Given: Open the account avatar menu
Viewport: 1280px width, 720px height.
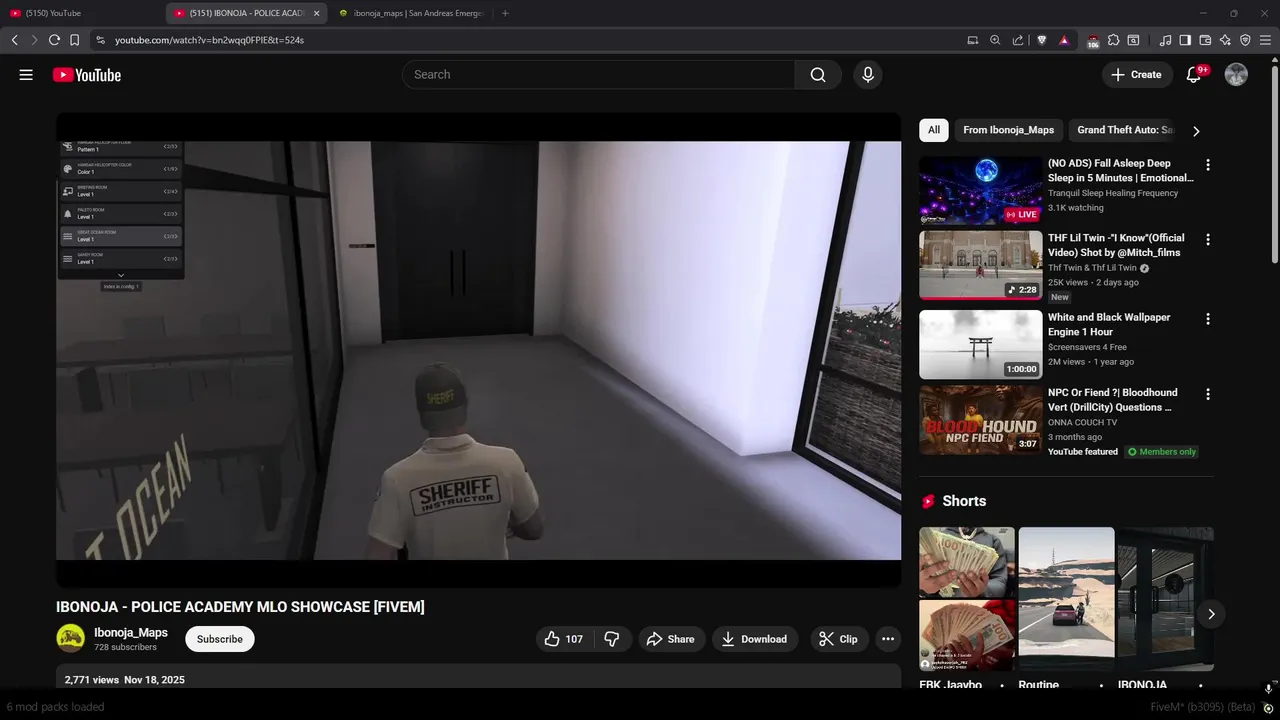Looking at the screenshot, I should pyautogui.click(x=1237, y=75).
